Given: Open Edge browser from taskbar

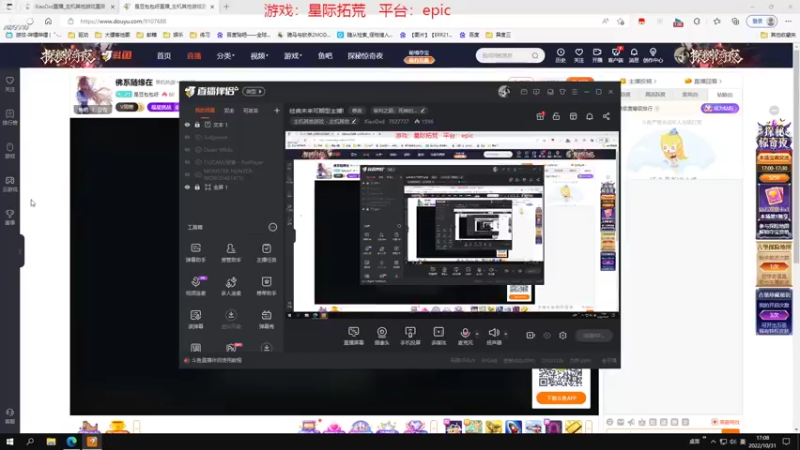Looking at the screenshot, I should pos(71,441).
